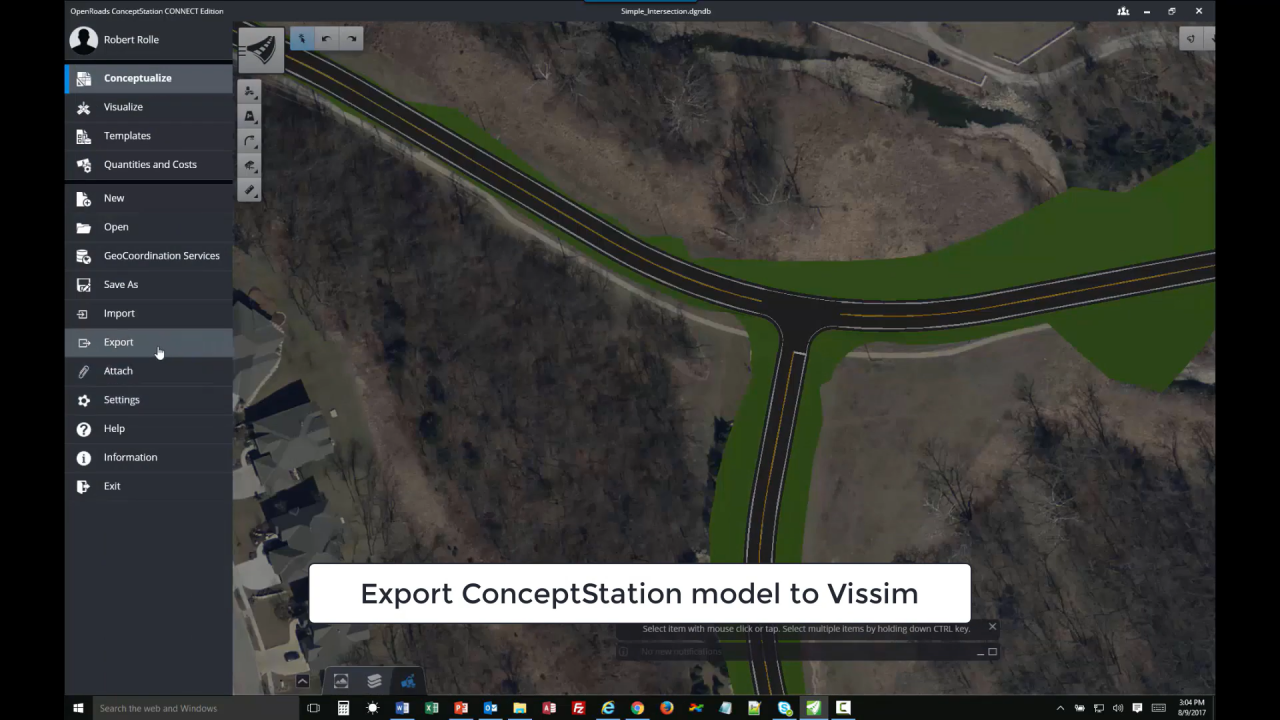Choose New in the backstage menu
Viewport: 1280px width, 720px height.
pyautogui.click(x=149, y=198)
